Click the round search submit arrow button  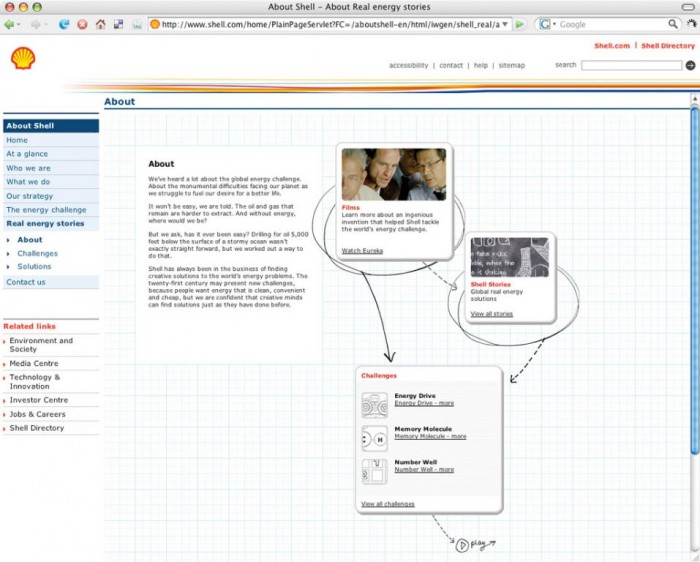[x=690, y=65]
